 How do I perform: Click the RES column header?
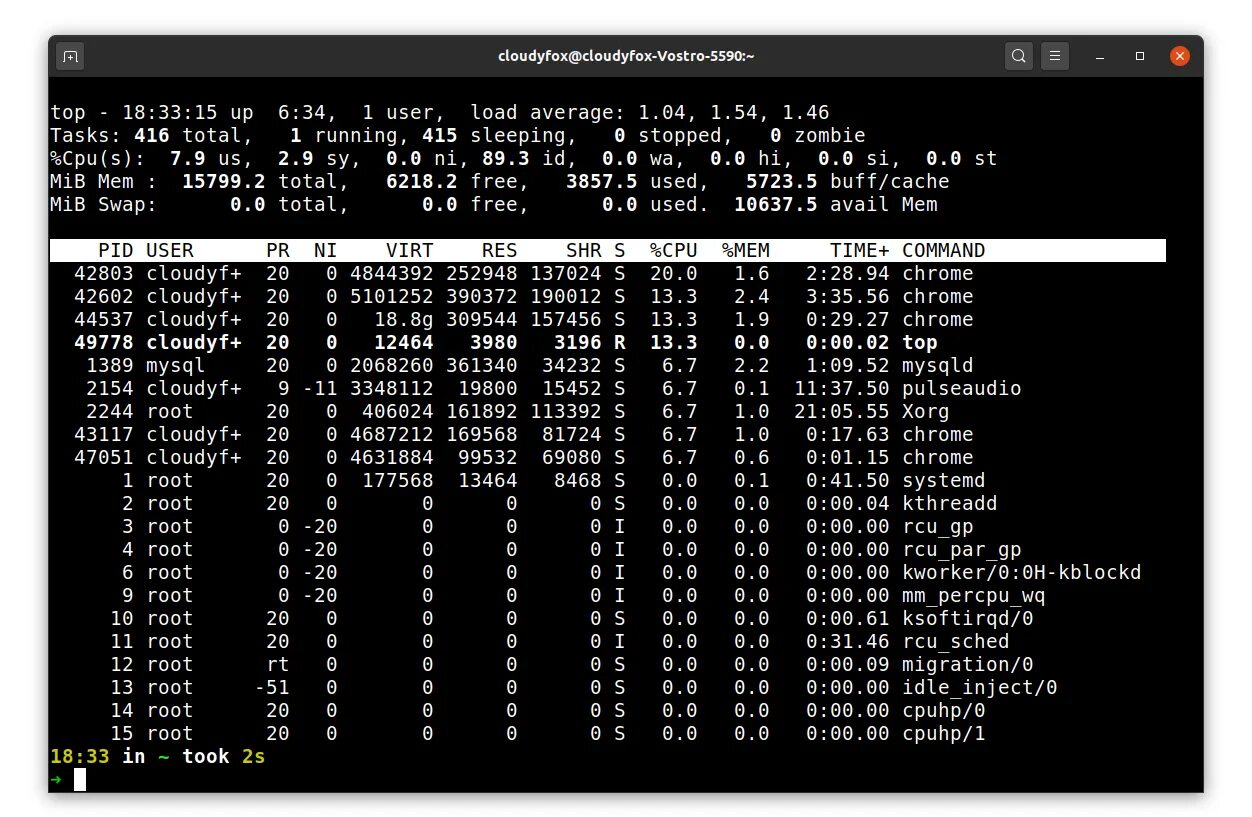click(500, 250)
